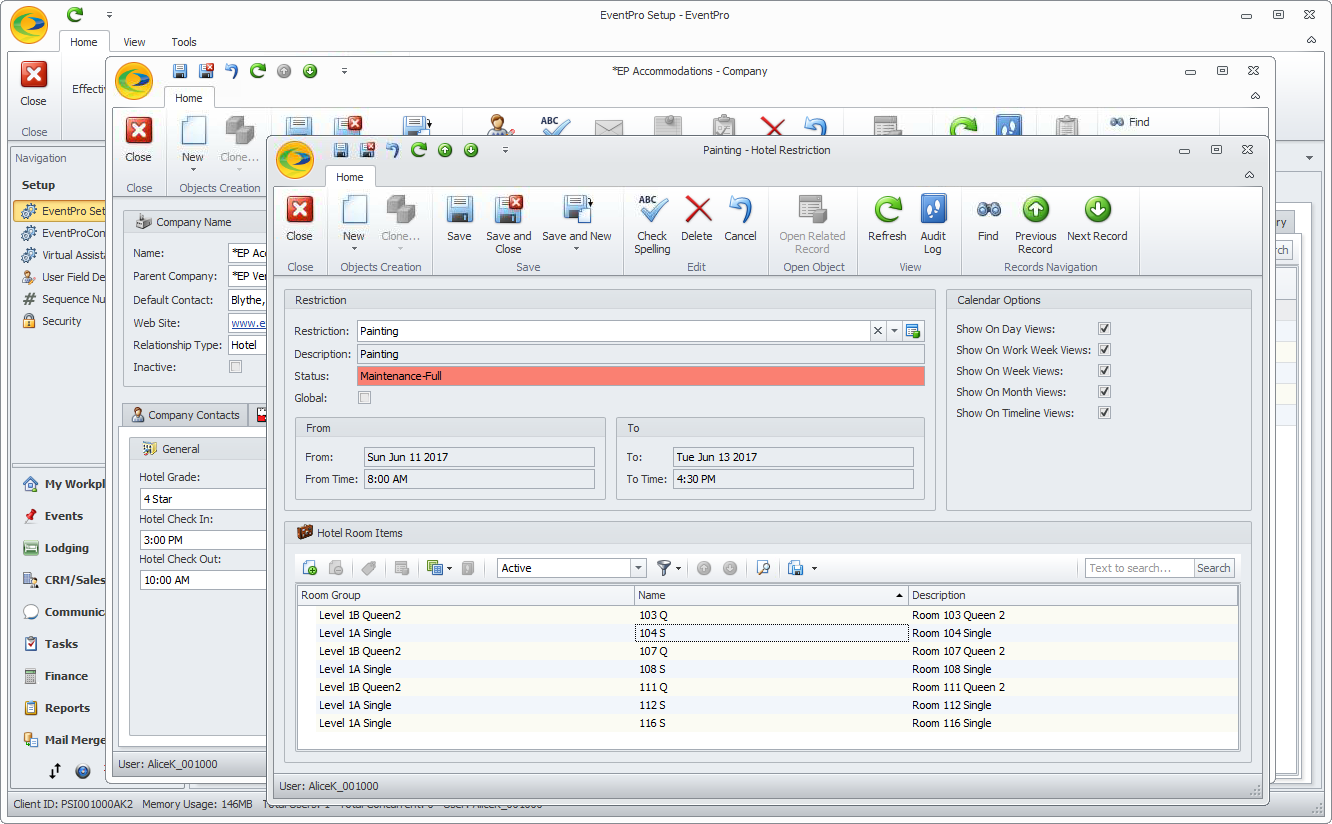Expand the Save and New dropdown arrow
This screenshot has width=1332, height=824.
click(576, 249)
